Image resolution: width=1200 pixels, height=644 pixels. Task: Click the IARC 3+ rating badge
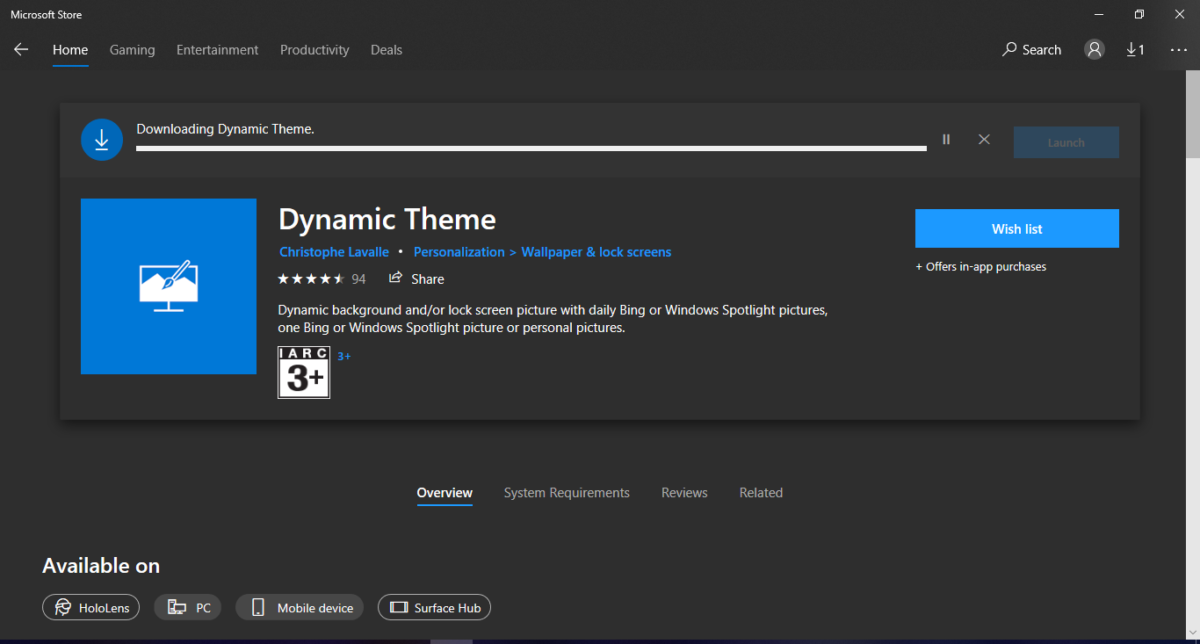pyautogui.click(x=304, y=372)
